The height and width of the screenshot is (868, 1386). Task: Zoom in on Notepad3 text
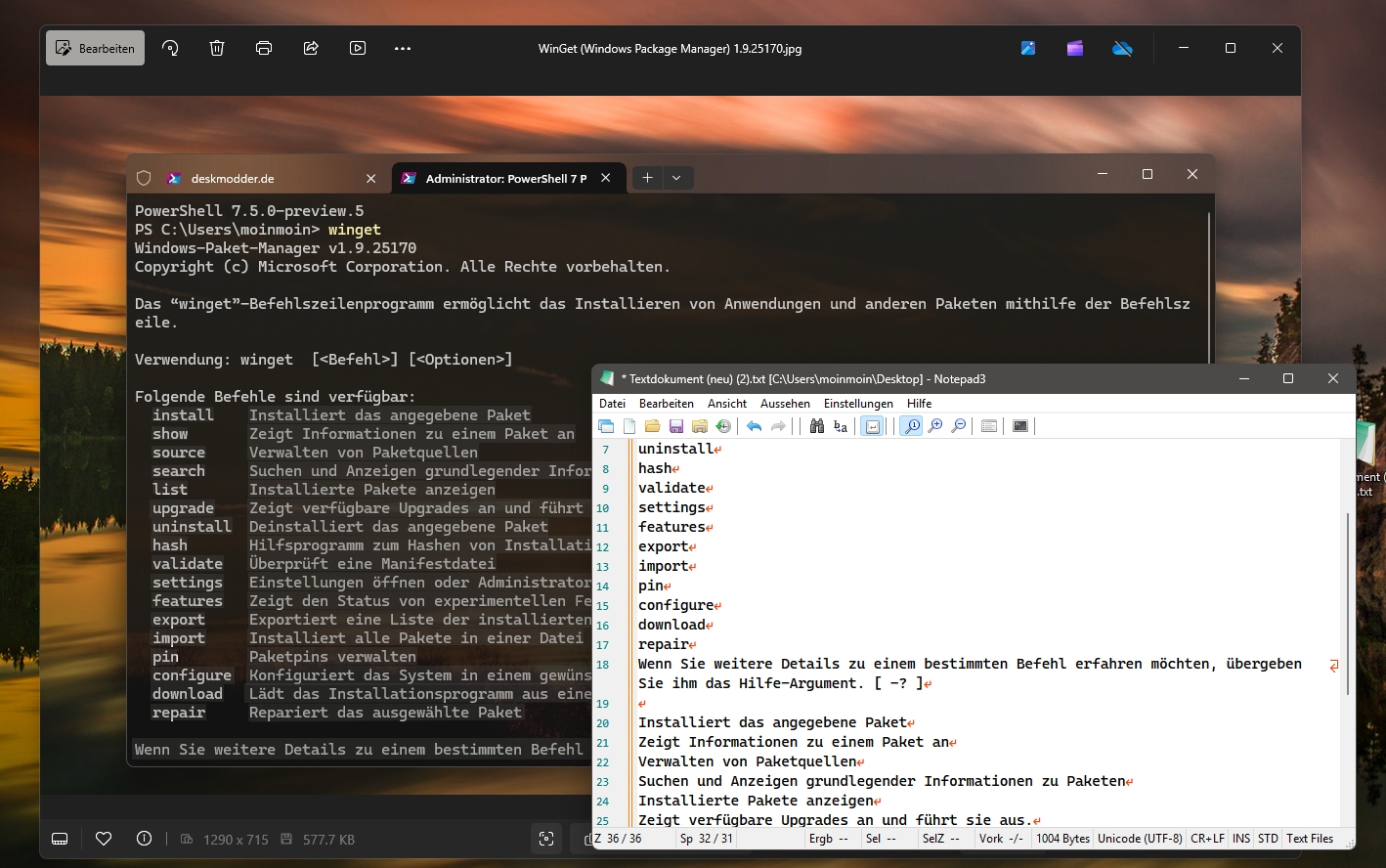935,426
